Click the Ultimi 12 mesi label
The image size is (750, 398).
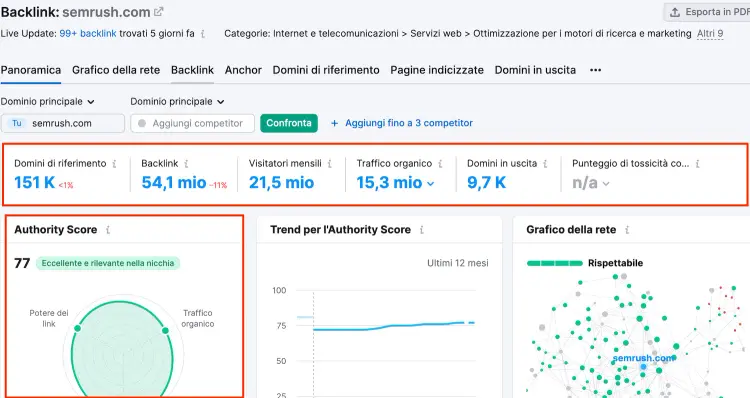pos(458,263)
